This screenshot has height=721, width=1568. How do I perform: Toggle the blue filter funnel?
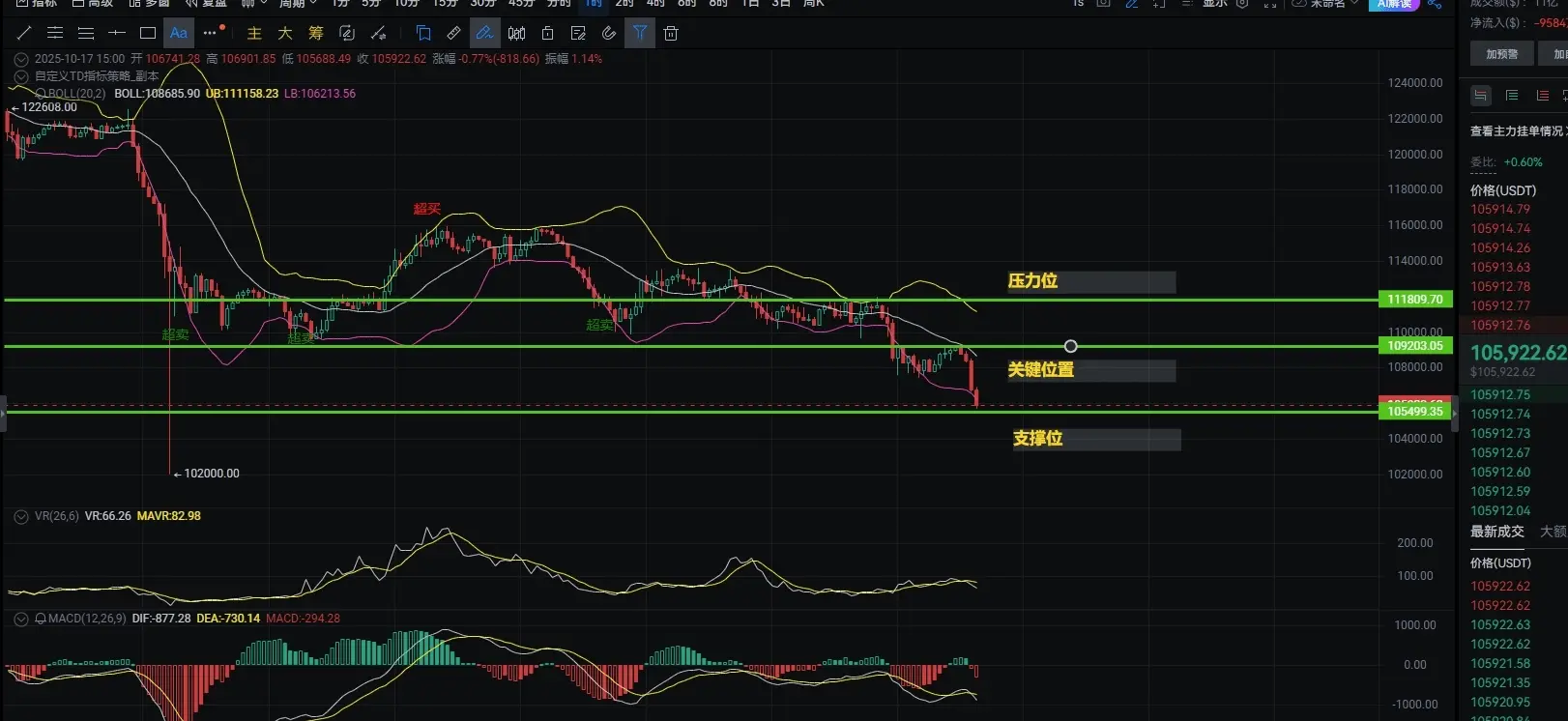tap(640, 33)
